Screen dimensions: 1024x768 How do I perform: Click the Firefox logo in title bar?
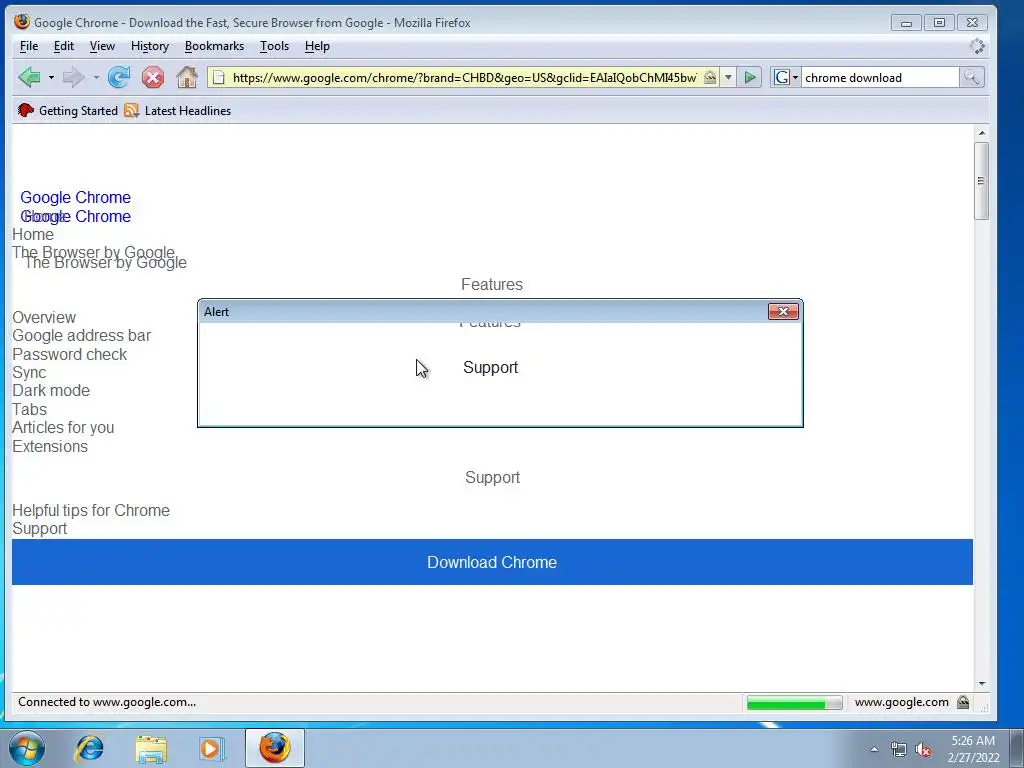(22, 22)
